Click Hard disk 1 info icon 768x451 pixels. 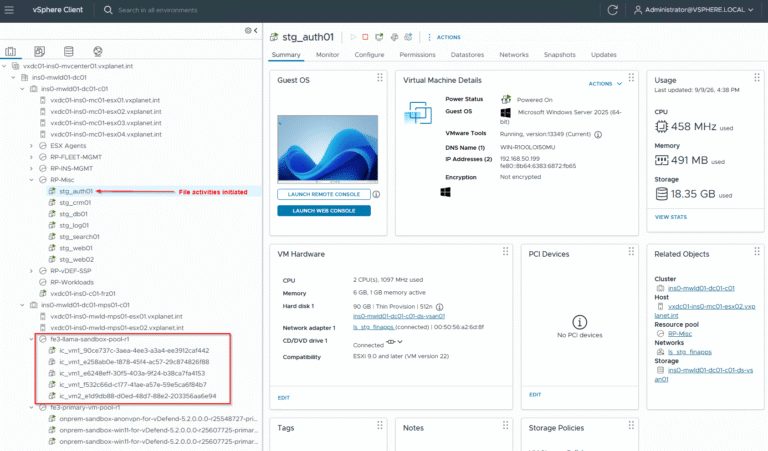click(x=439, y=307)
